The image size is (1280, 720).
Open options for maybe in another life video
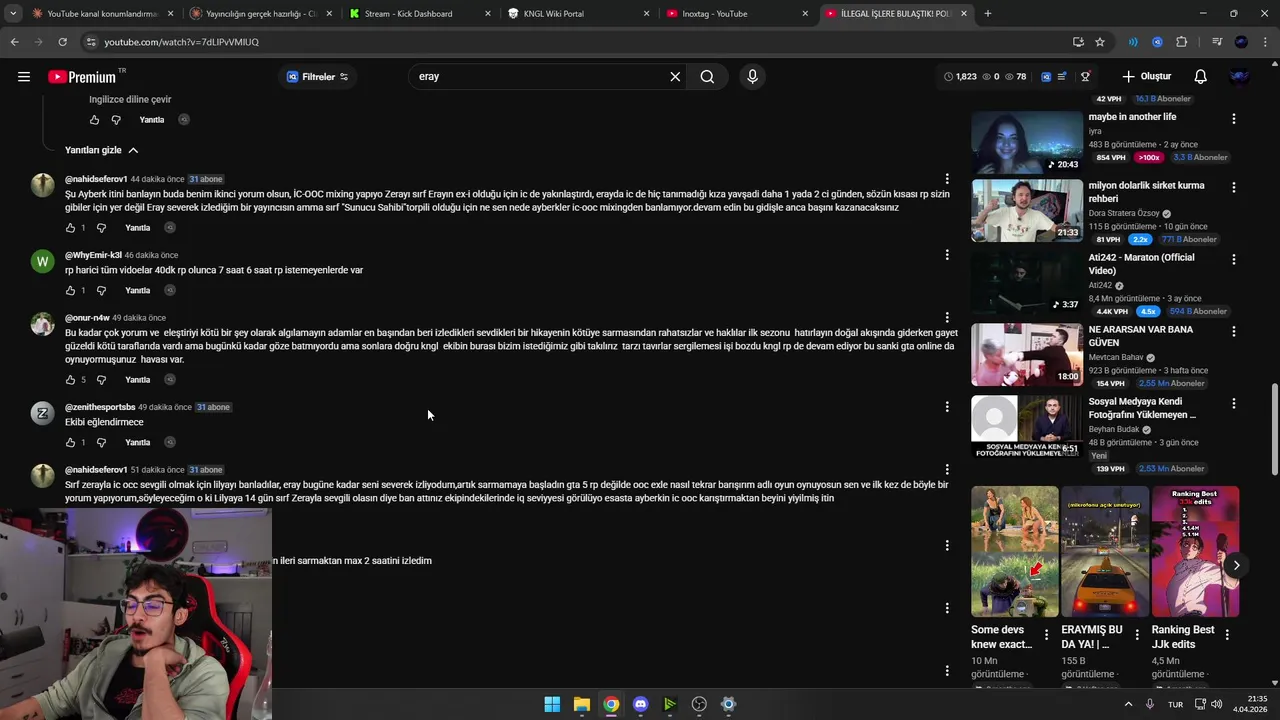(1233, 118)
